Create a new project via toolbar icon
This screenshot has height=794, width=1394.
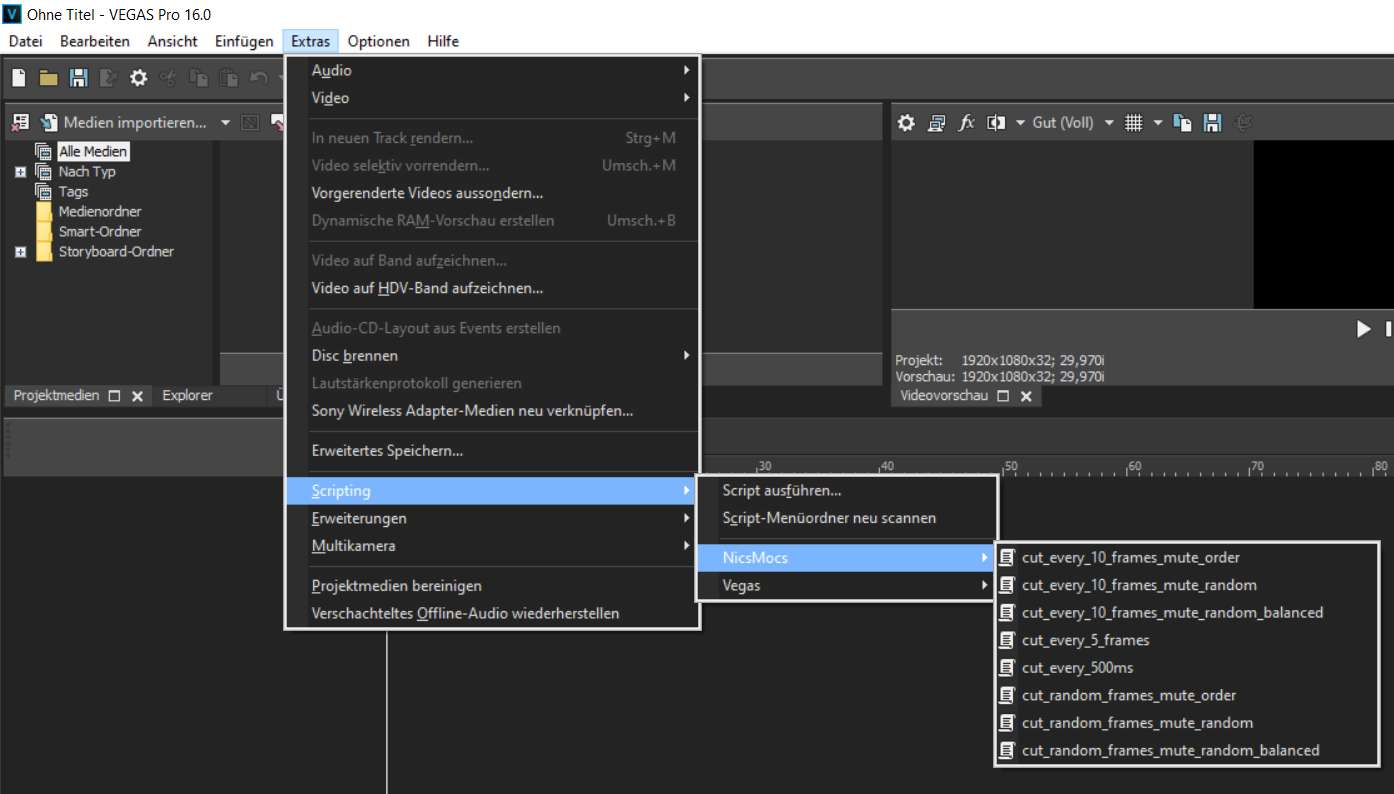18,78
